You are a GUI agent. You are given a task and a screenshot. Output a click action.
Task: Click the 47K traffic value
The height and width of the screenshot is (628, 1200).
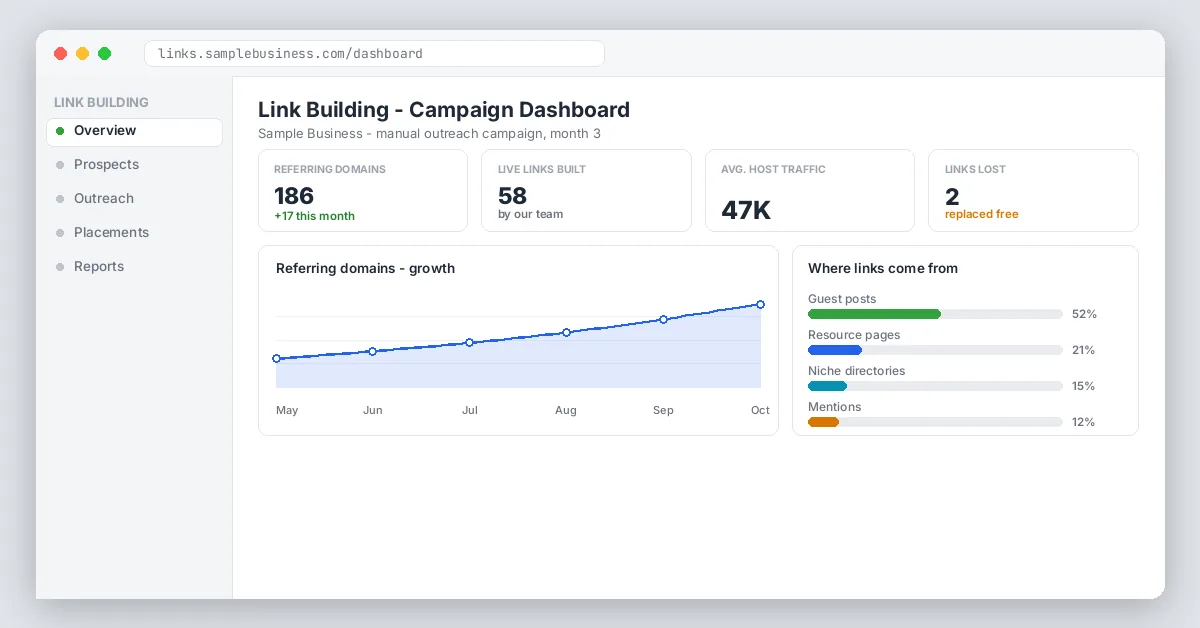(x=746, y=211)
